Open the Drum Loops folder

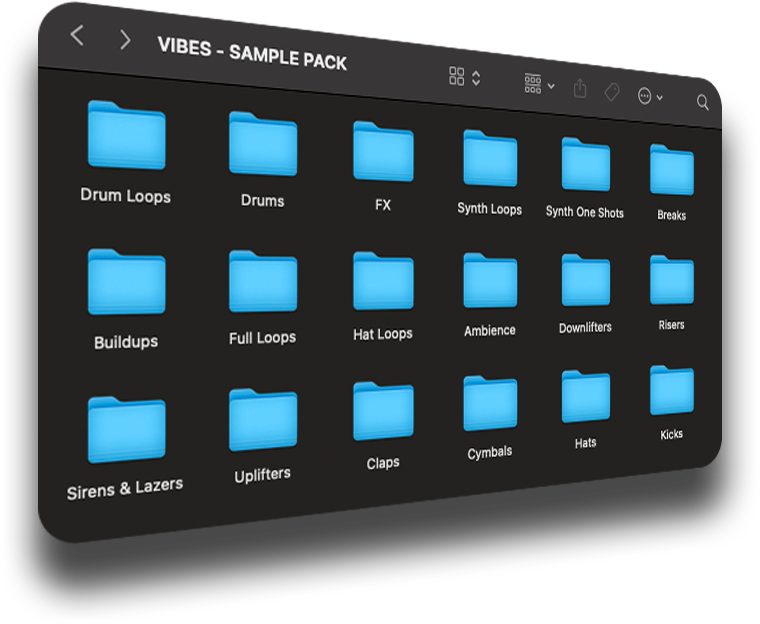[x=126, y=136]
